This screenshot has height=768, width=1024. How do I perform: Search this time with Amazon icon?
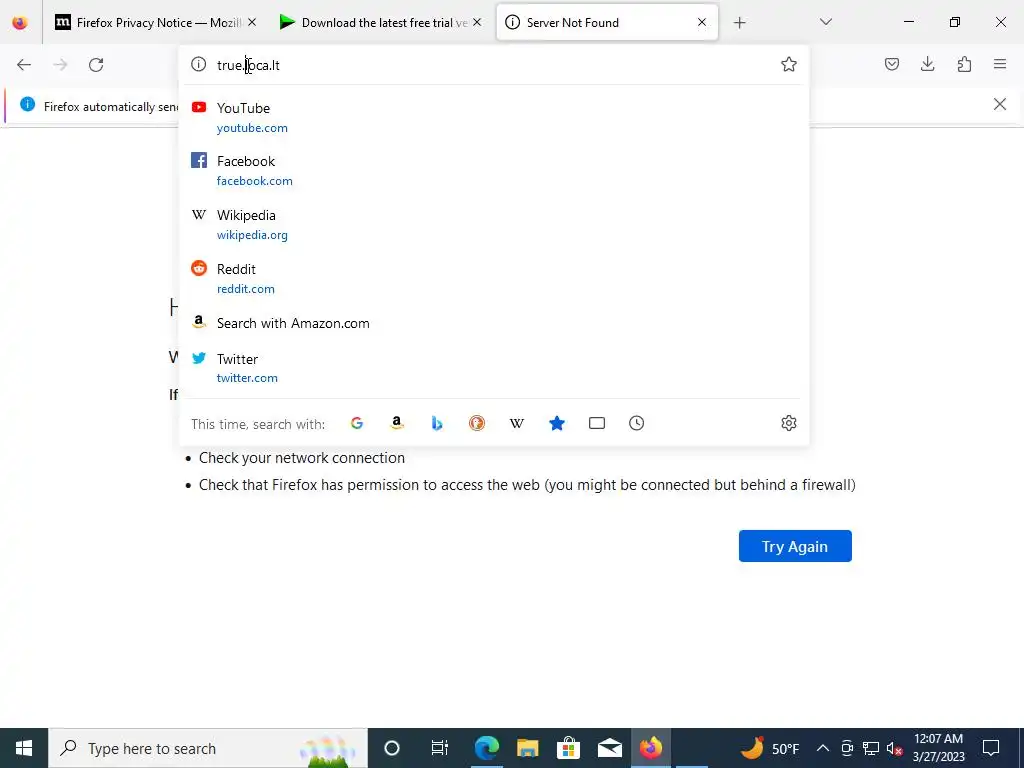point(396,423)
